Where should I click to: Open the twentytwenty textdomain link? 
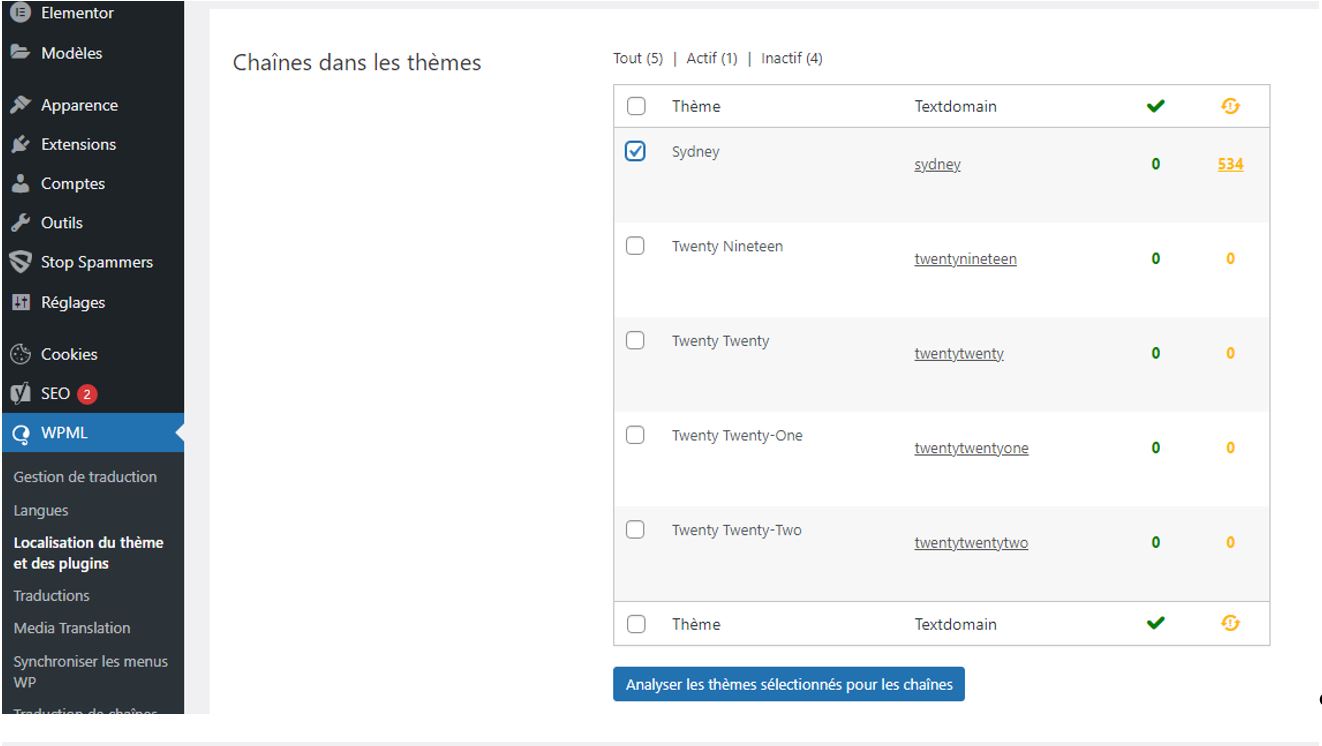pos(959,354)
